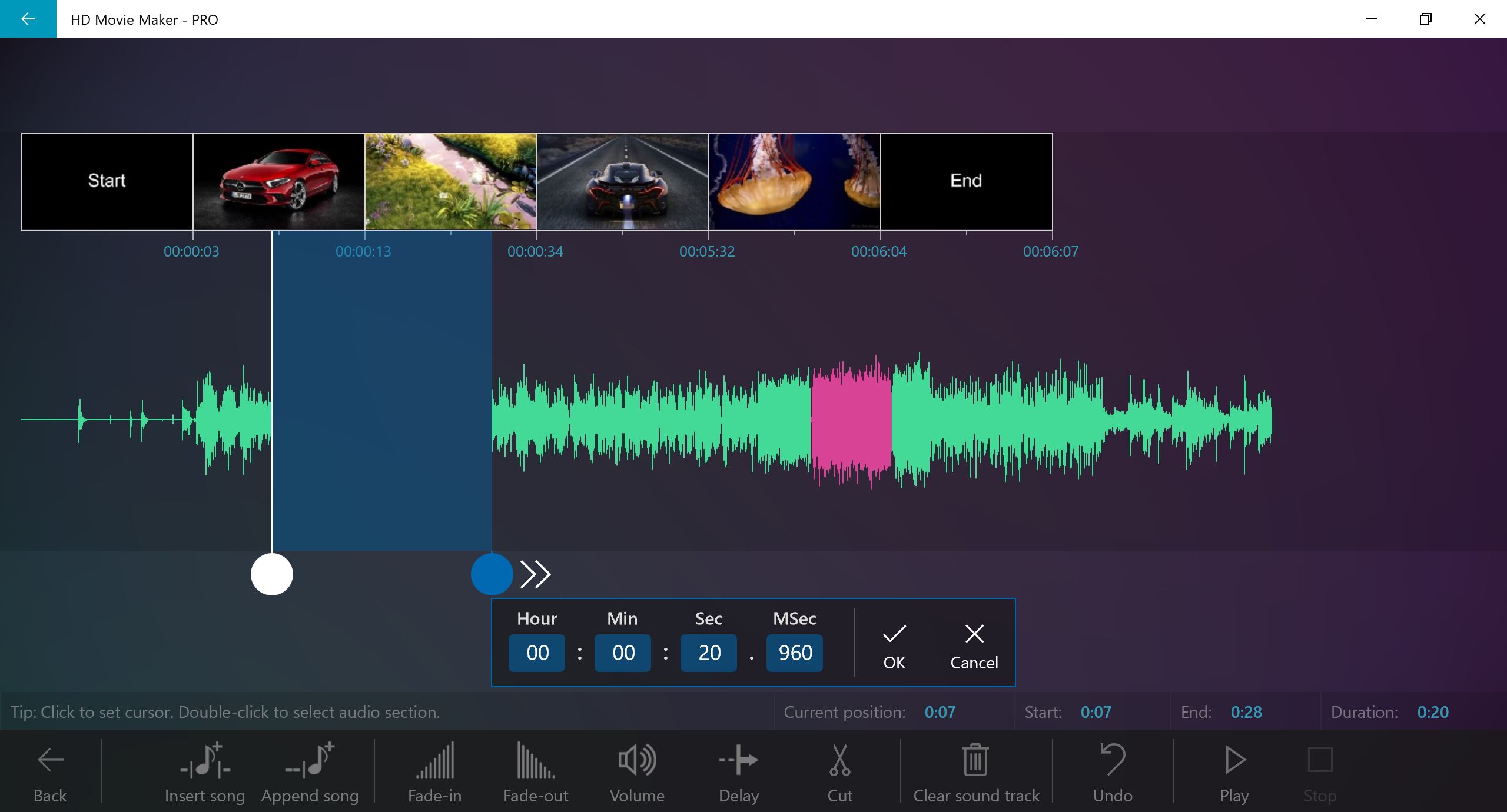Click the Sec field showing 20
The height and width of the screenshot is (812, 1507).
point(709,653)
